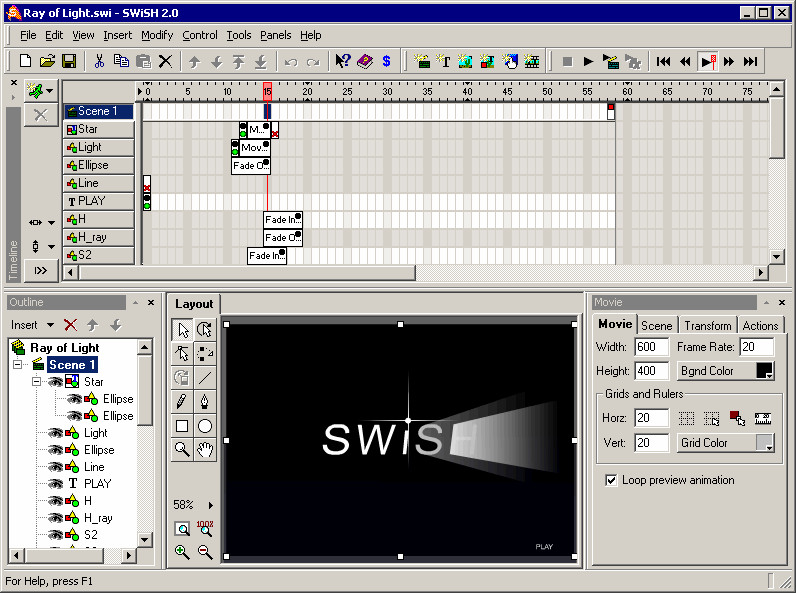Play the movie from toolbar
Image resolution: width=796 pixels, height=593 pixels.
(x=588, y=62)
